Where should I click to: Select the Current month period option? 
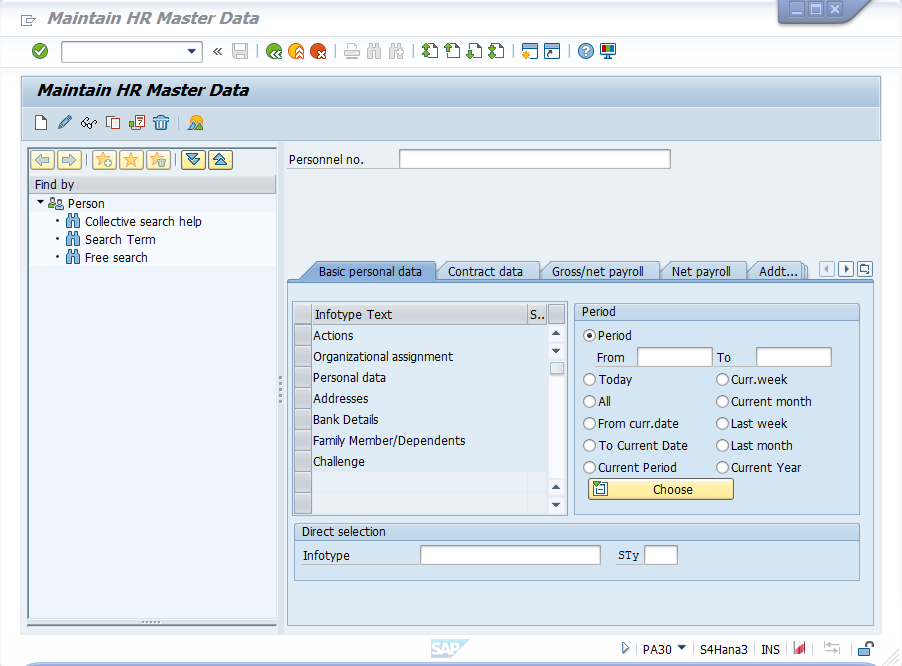coord(722,401)
